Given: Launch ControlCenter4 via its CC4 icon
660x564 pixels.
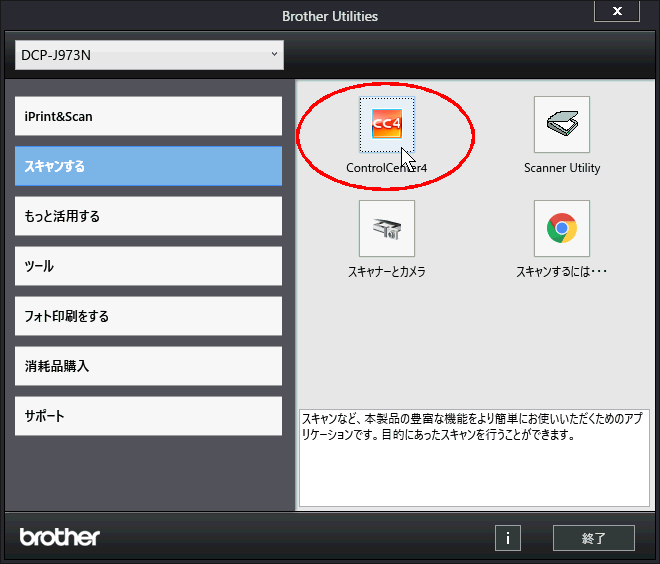Looking at the screenshot, I should pyautogui.click(x=386, y=125).
